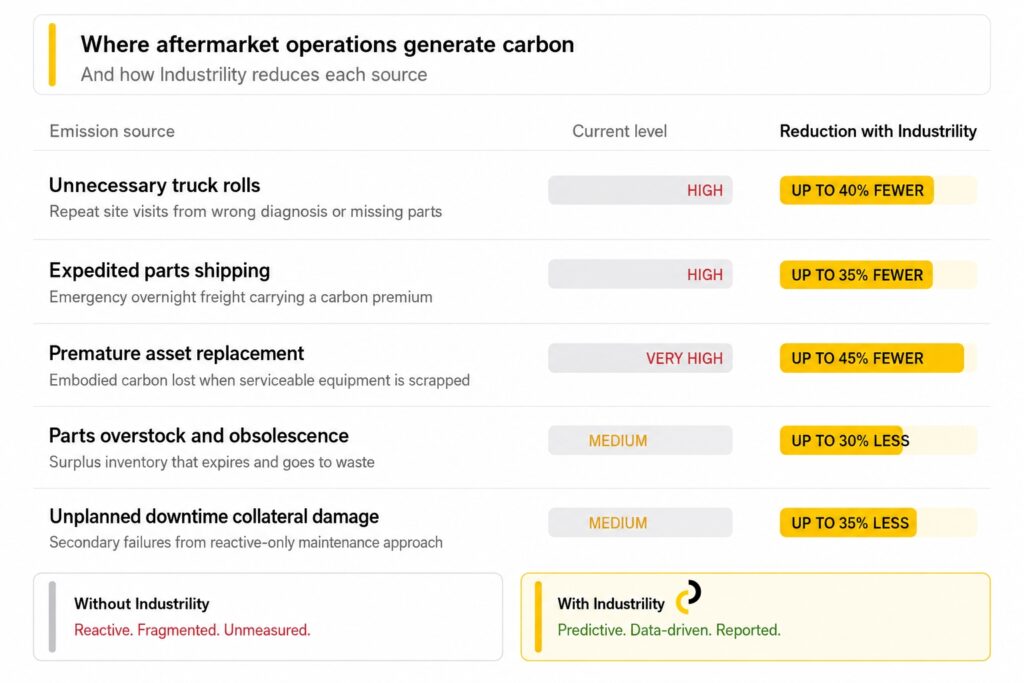Viewport: 1024px width, 683px height.
Task: Click the Industrility logo icon
Action: (x=688, y=597)
